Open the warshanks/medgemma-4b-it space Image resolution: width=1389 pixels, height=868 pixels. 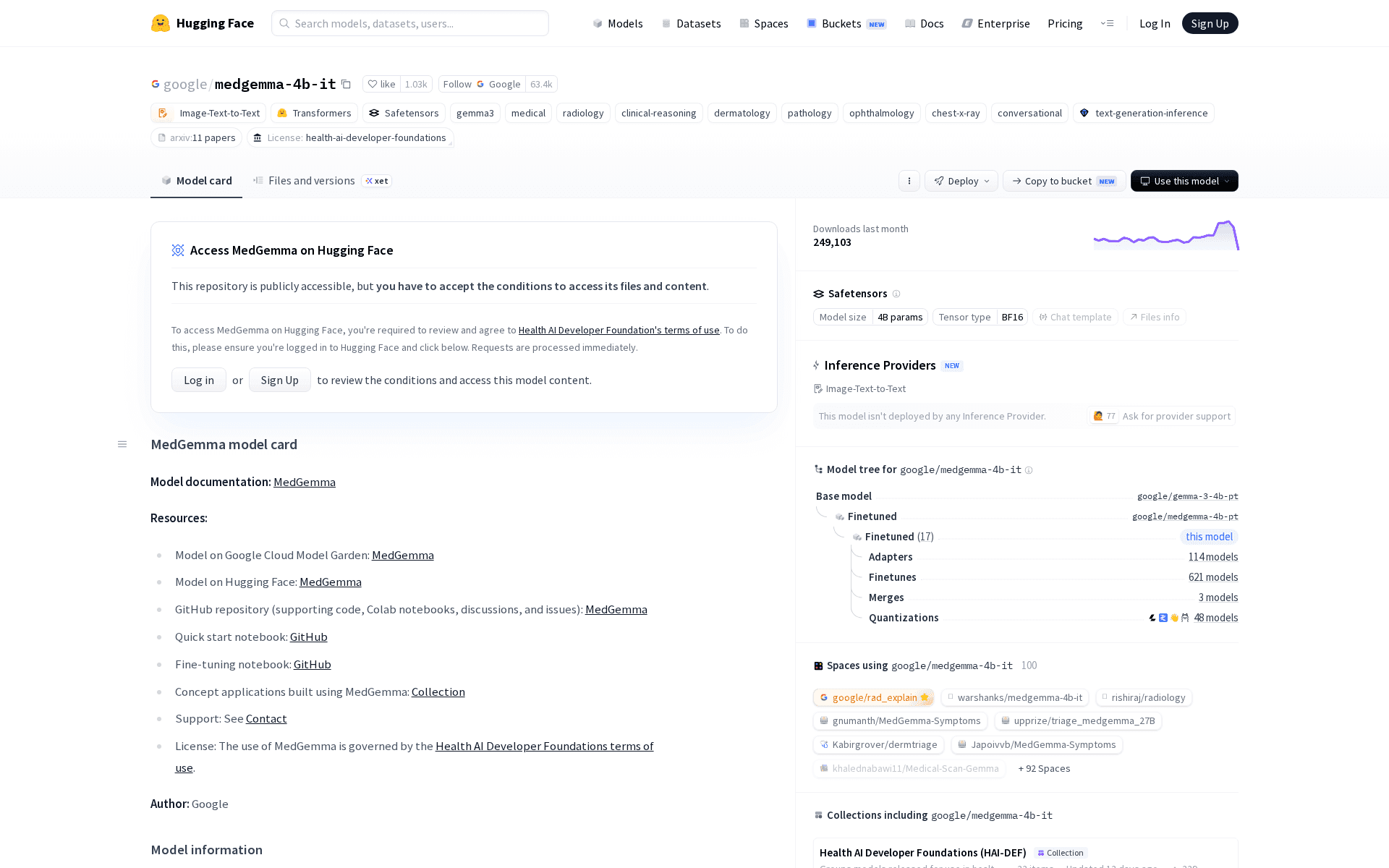click(x=1014, y=697)
